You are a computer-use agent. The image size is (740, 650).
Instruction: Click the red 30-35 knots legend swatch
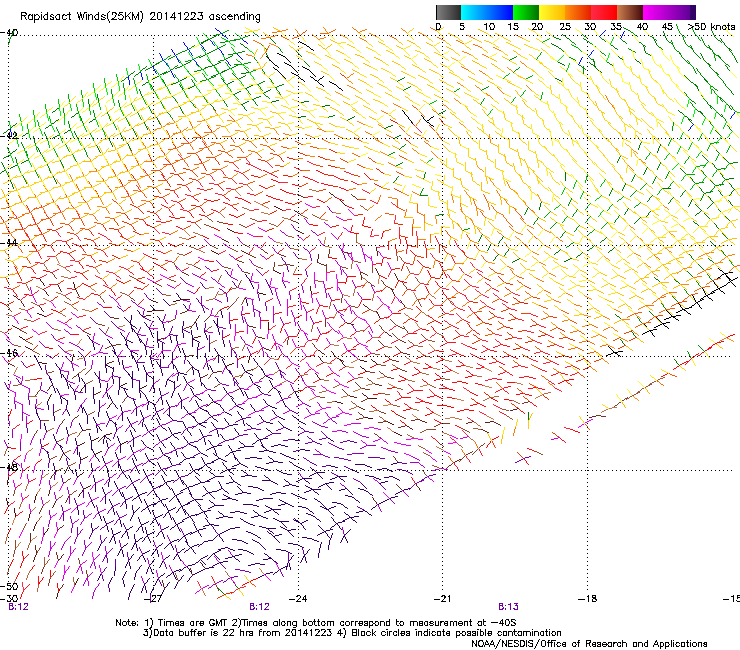point(604,12)
